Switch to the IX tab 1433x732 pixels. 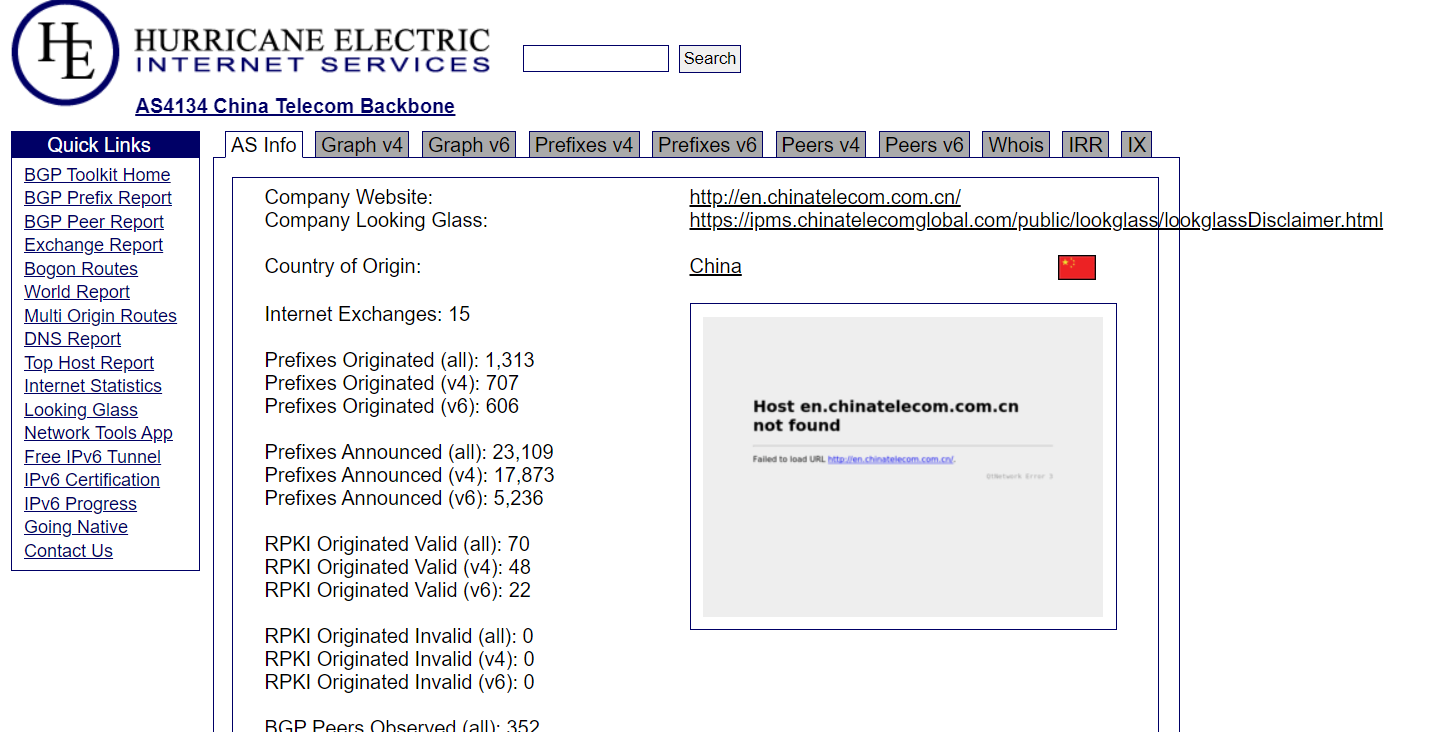(1136, 145)
